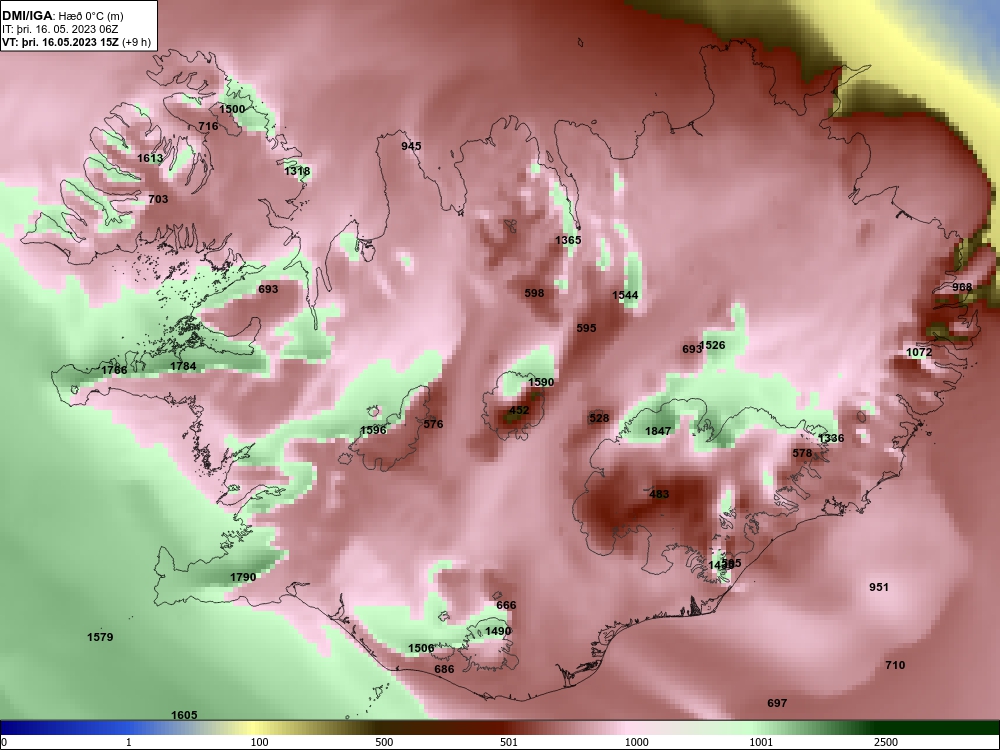Click the legend label 0
This screenshot has width=1000, height=750.
(x=5, y=742)
